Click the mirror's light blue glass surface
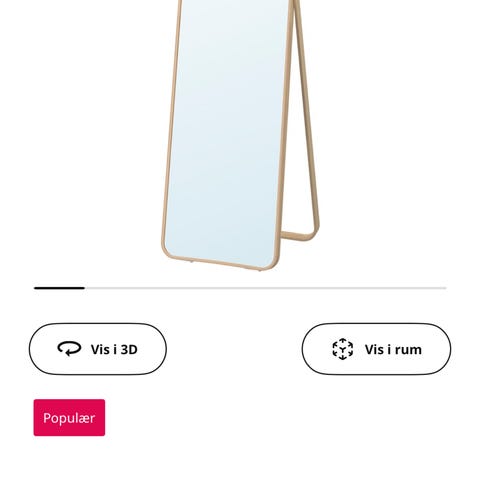480x480 pixels. point(227,133)
